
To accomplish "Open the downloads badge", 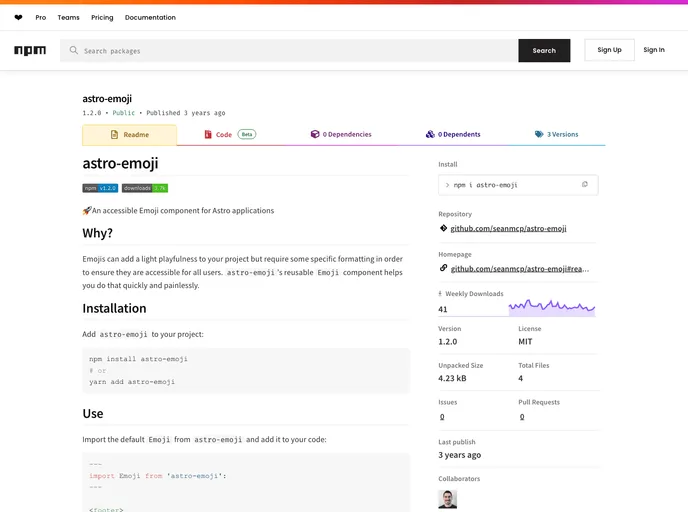I will [145, 188].
